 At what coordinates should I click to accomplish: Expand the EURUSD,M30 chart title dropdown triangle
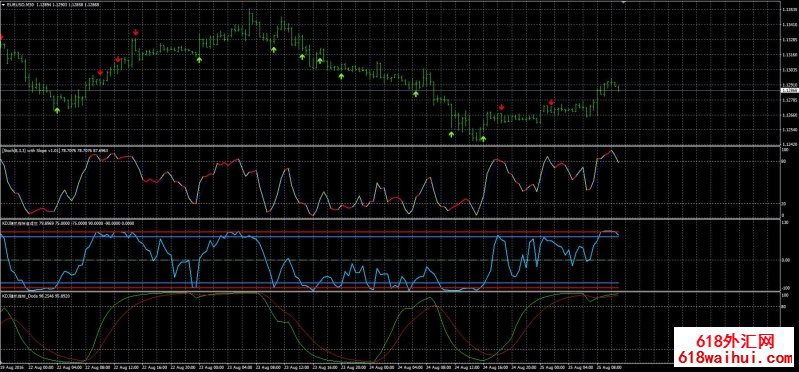tap(3, 4)
